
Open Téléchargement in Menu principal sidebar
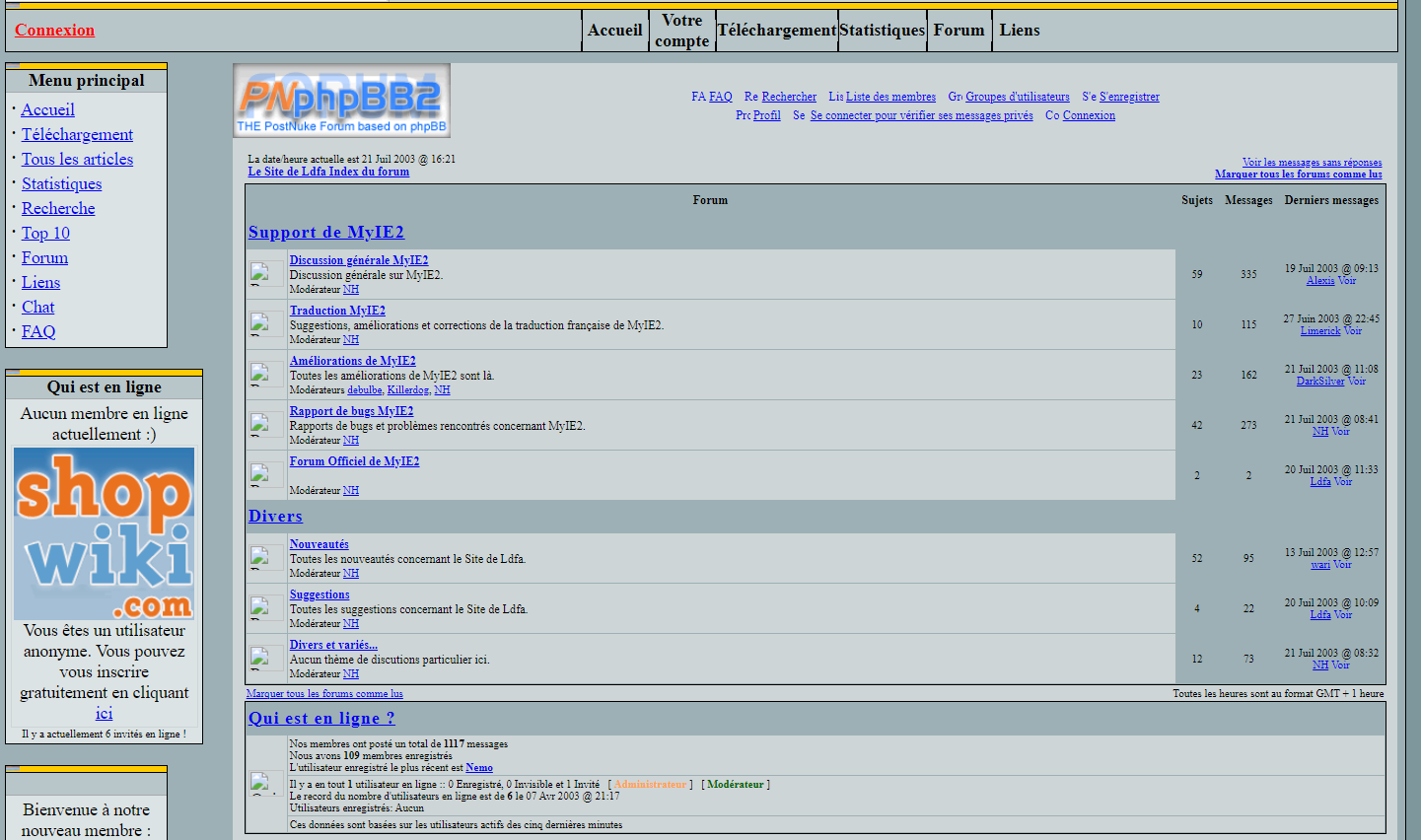coord(77,134)
